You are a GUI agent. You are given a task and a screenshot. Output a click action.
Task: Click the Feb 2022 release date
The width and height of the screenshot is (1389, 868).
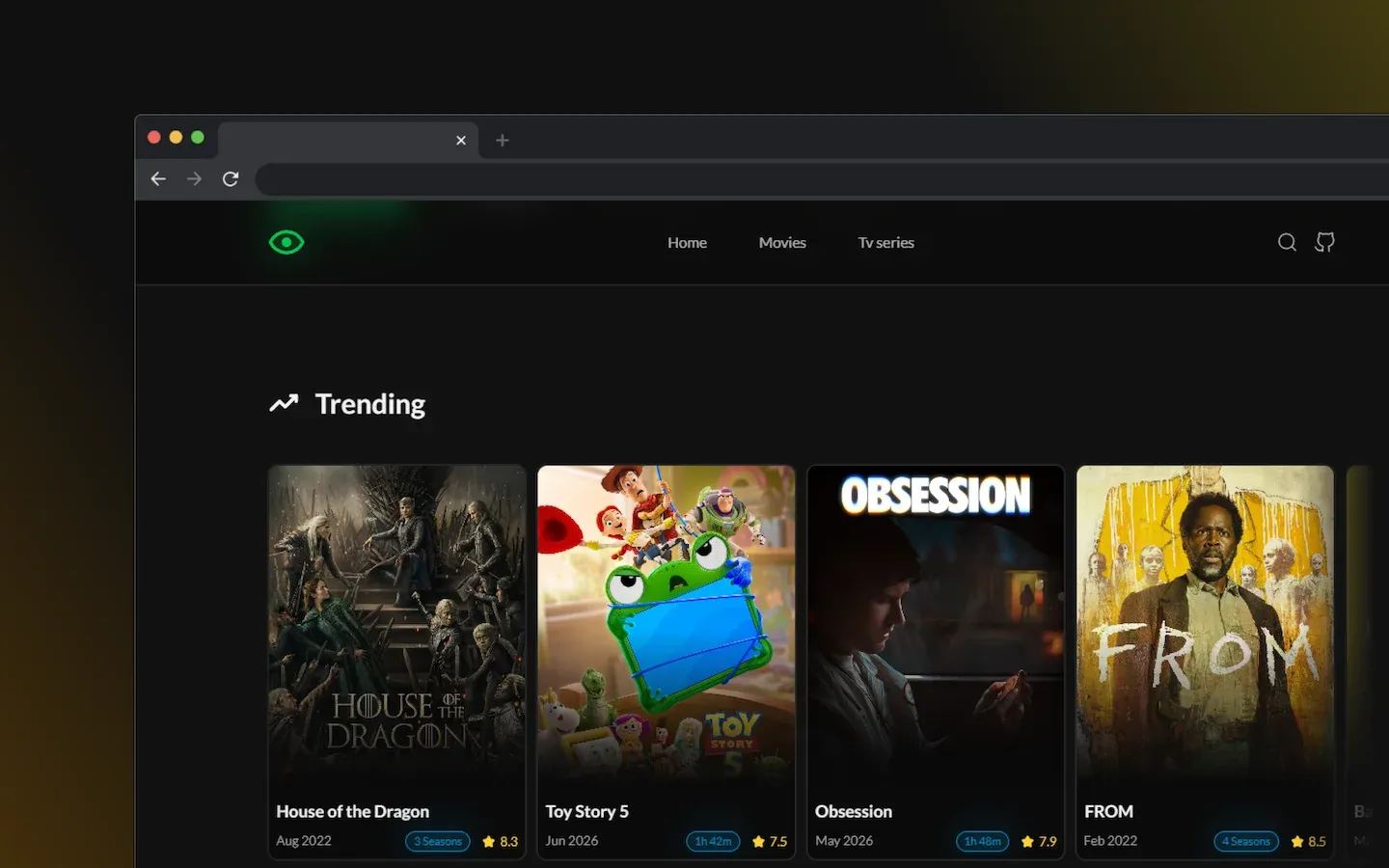(1110, 841)
